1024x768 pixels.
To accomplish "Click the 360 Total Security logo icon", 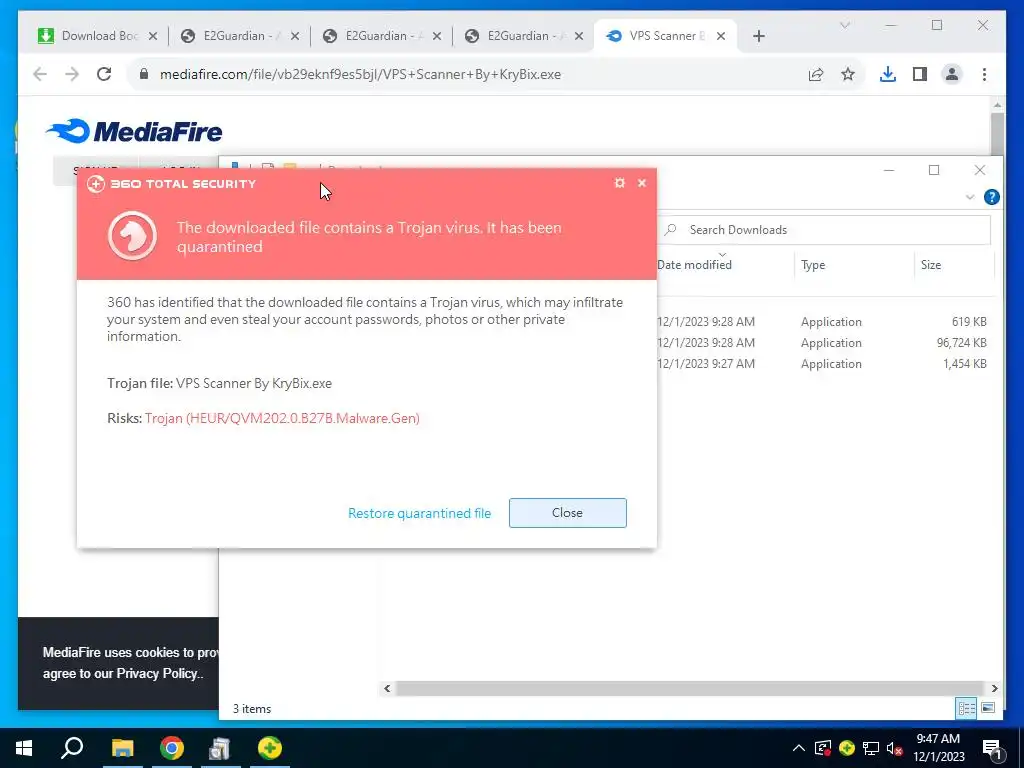I will tap(96, 184).
